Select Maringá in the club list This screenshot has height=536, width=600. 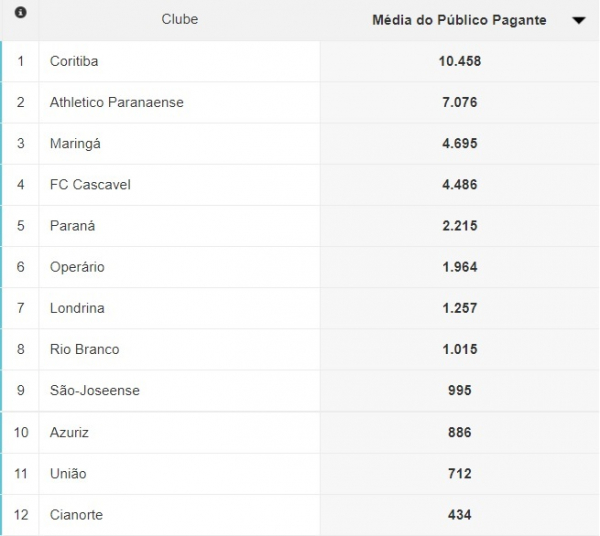click(75, 143)
